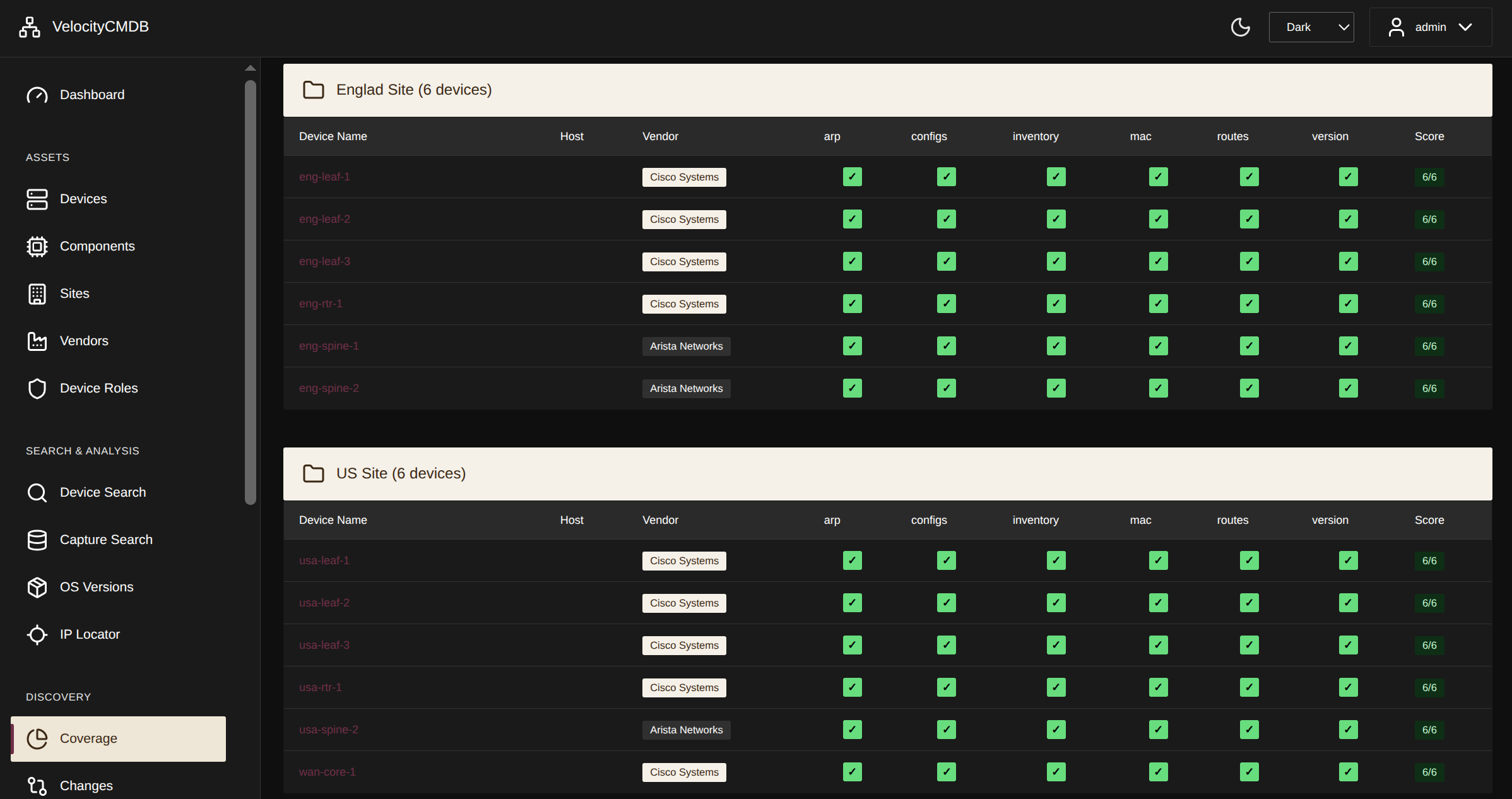Viewport: 1512px width, 799px height.
Task: Expand the admin user menu
Action: (1430, 27)
